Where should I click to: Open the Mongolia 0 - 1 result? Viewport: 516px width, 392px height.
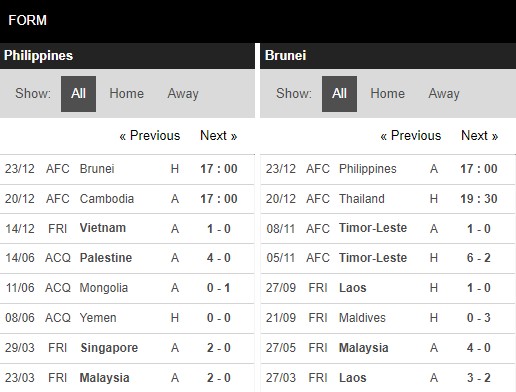click(x=127, y=288)
